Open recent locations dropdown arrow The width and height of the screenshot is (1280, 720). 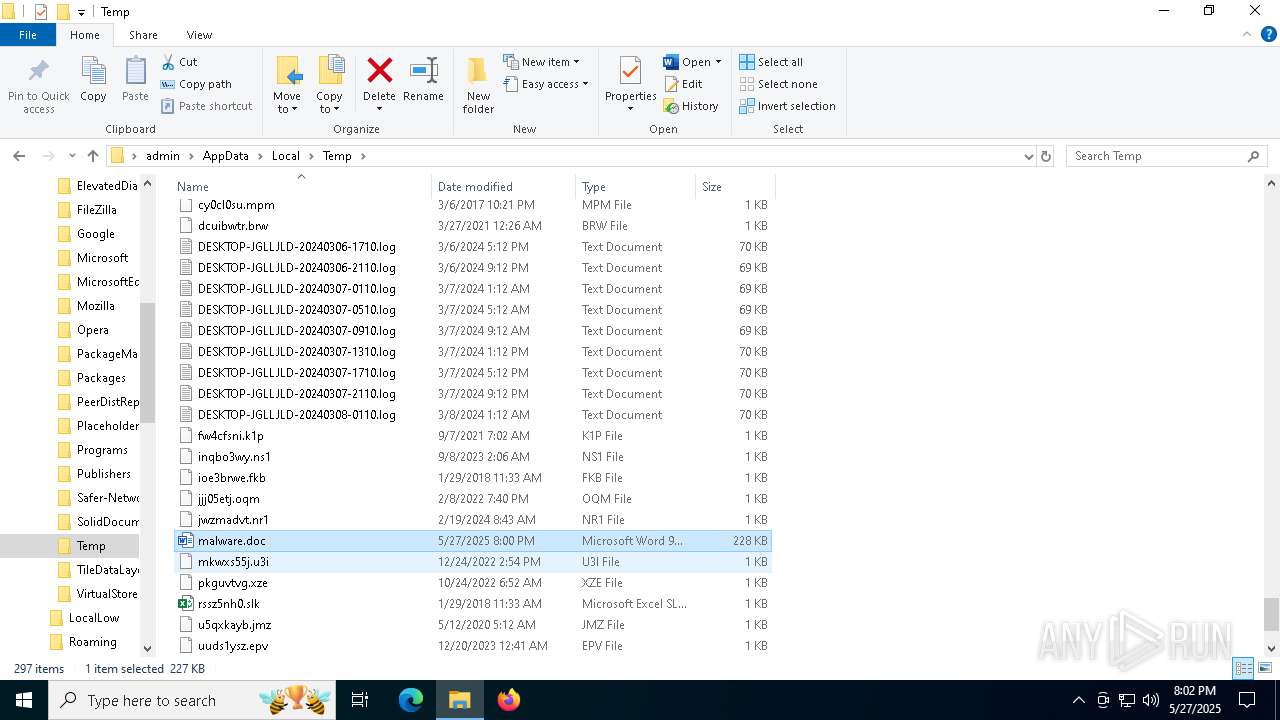click(x=72, y=156)
